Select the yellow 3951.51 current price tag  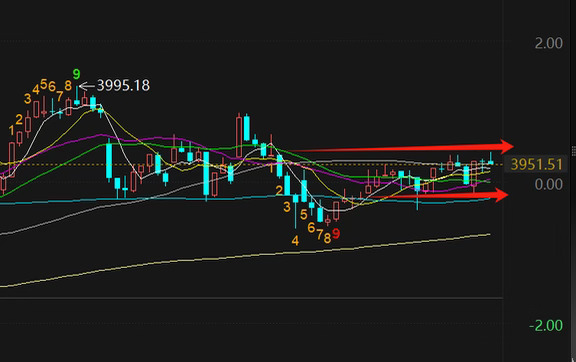coord(536,165)
